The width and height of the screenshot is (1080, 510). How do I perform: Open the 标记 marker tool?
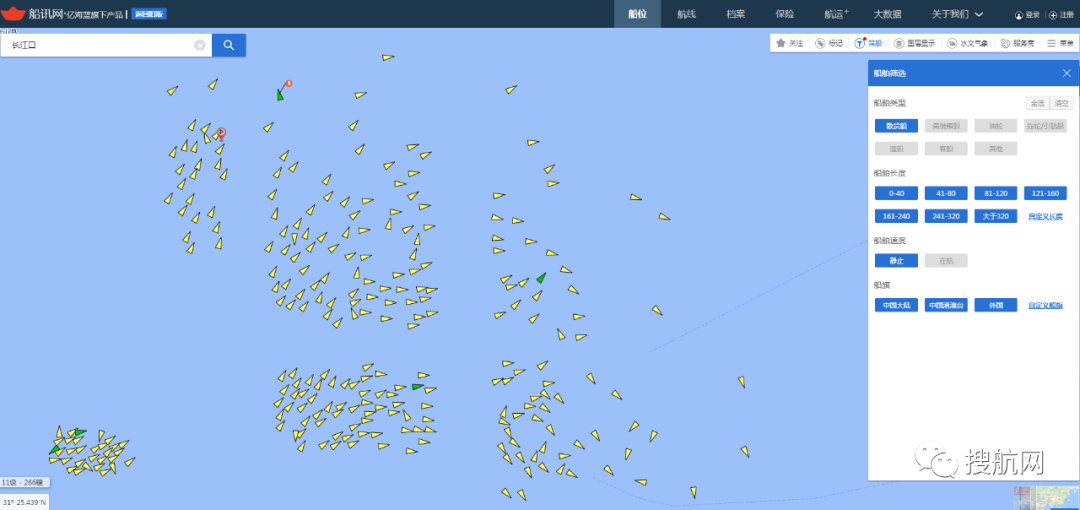point(829,43)
